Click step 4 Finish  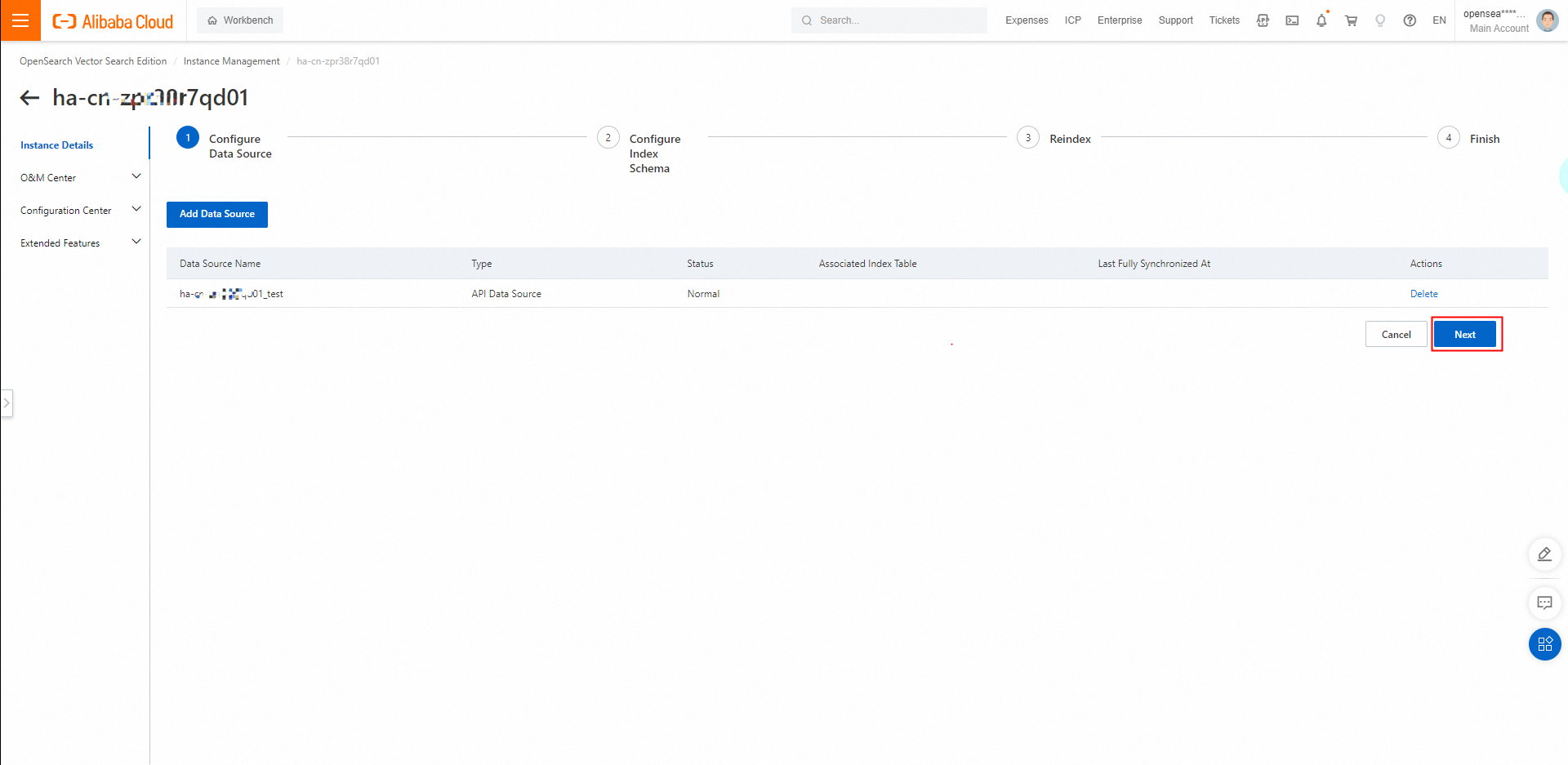(x=1468, y=138)
